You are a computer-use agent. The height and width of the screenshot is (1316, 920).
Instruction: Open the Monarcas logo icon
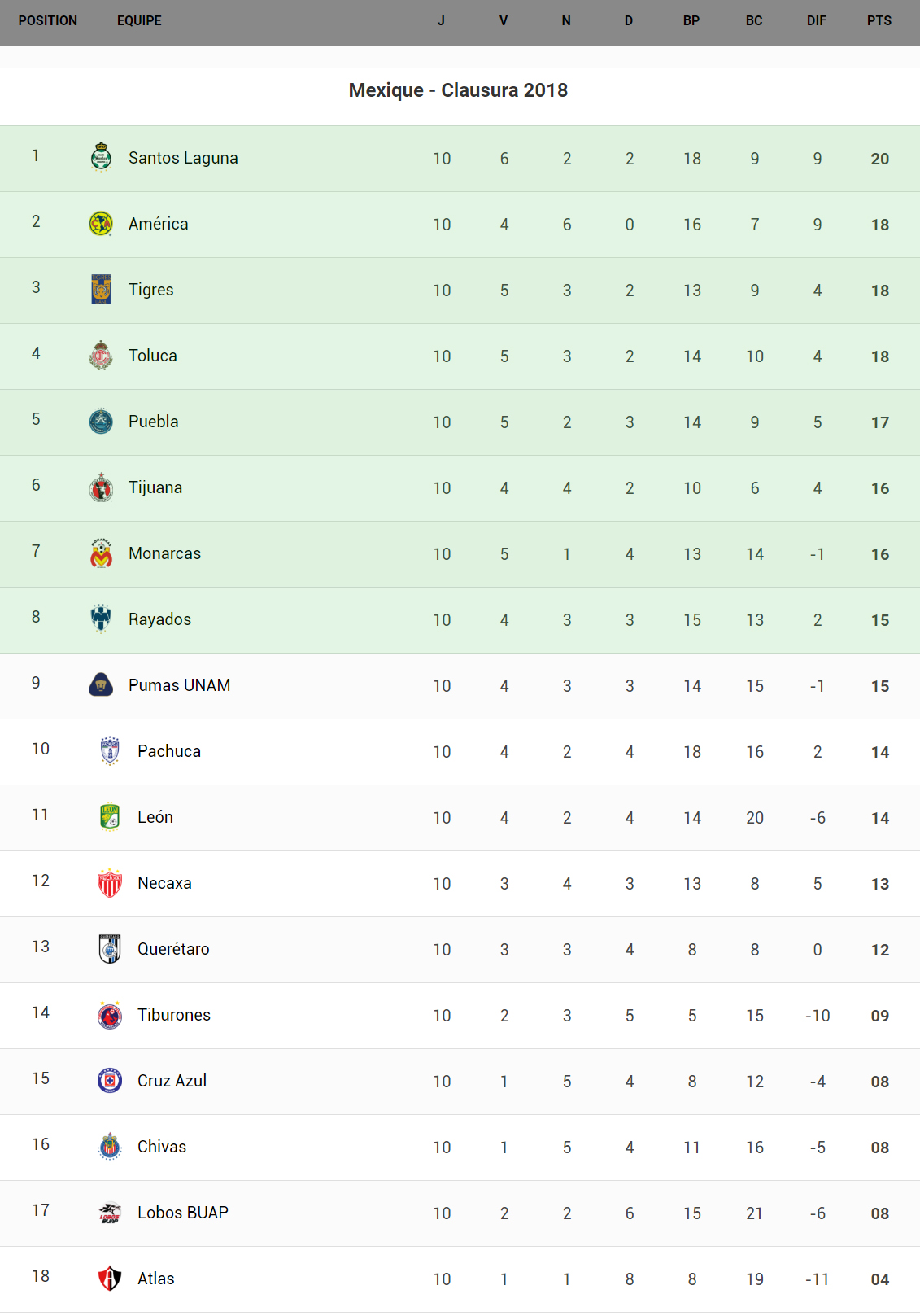pyautogui.click(x=101, y=553)
